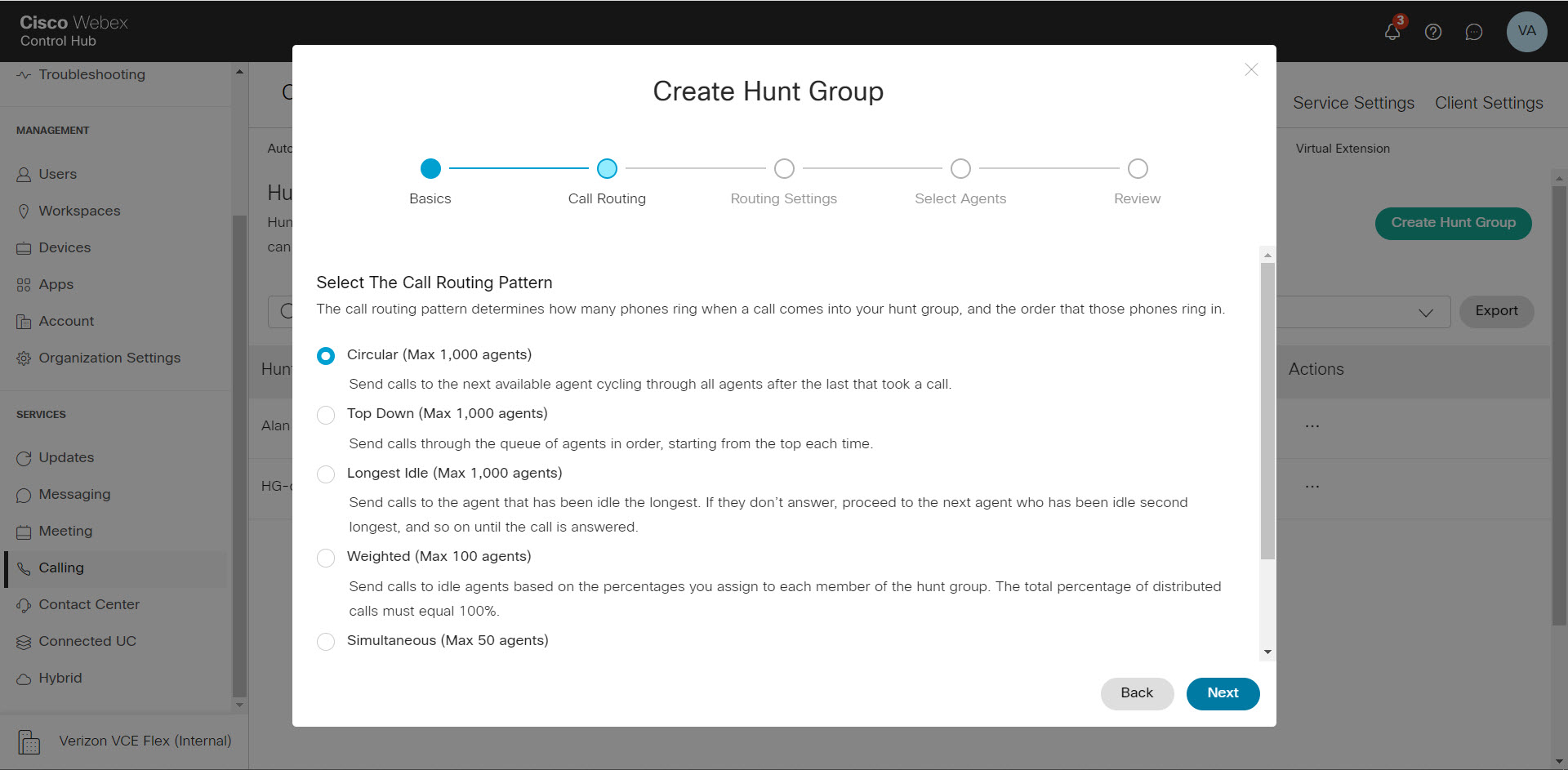Viewport: 1568px width, 770px height.
Task: Open the VA profile avatar menu
Action: (x=1526, y=32)
